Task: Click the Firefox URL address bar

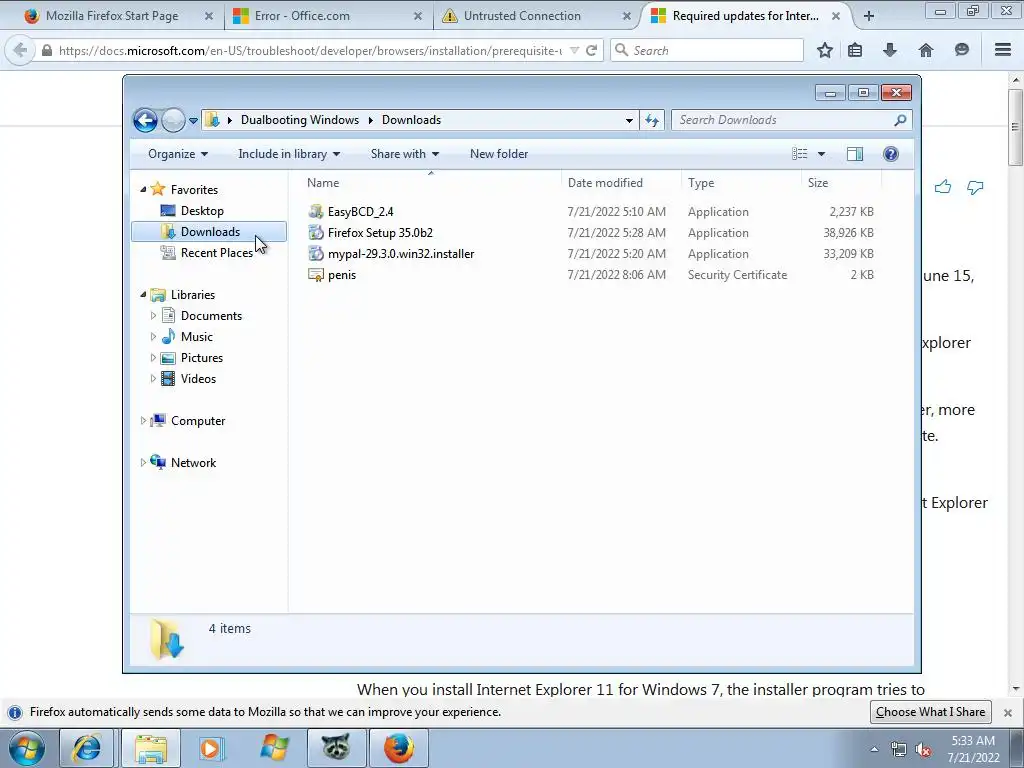Action: [310, 50]
